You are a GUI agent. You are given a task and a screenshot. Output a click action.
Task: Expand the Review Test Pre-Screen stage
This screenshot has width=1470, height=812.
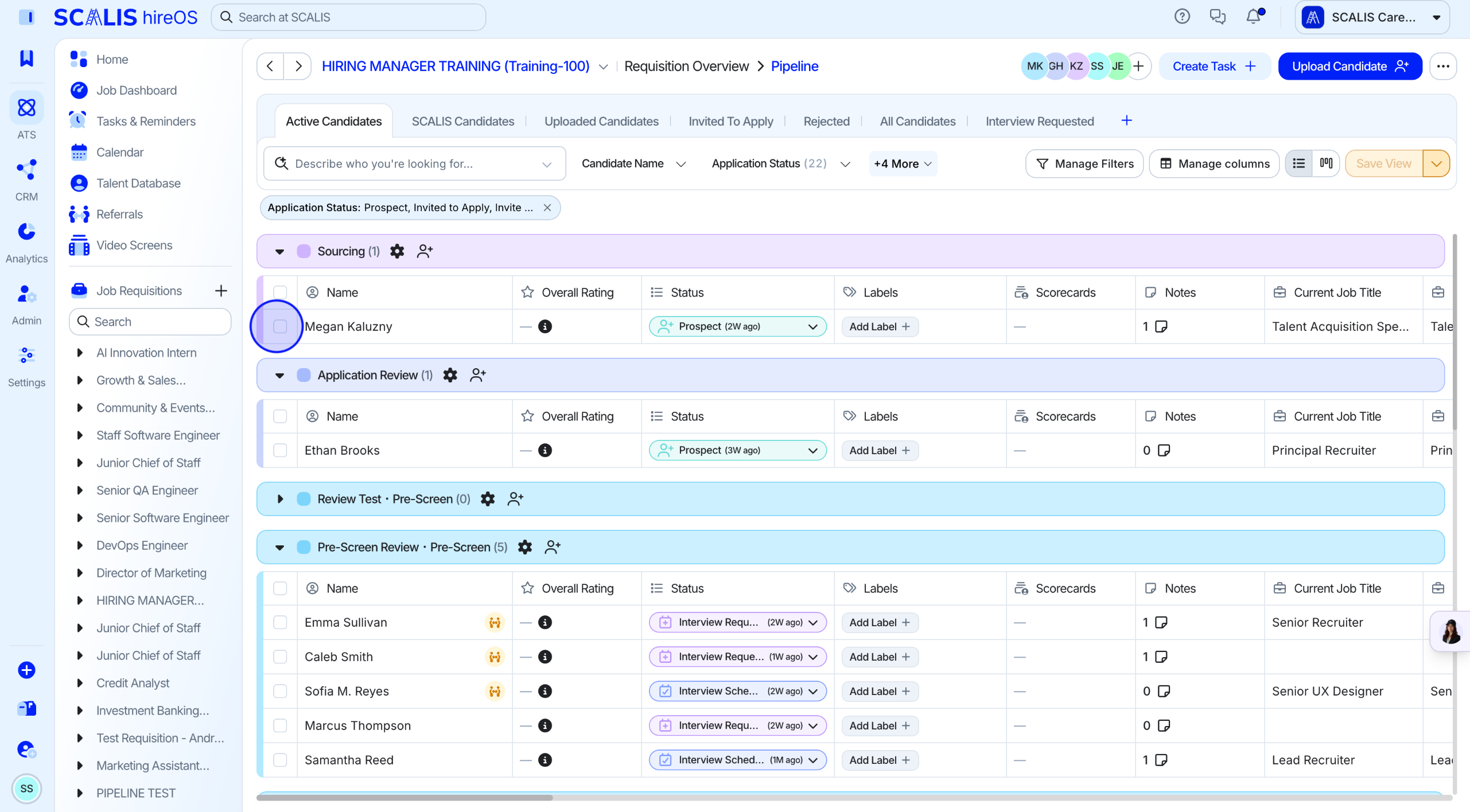(x=280, y=499)
